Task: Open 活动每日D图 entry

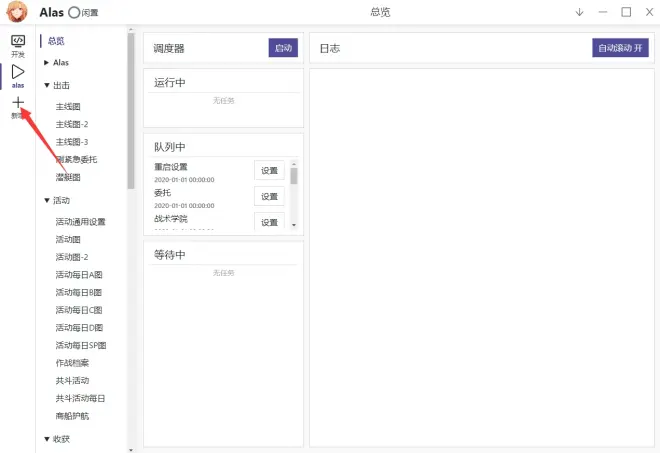Action: (79, 328)
